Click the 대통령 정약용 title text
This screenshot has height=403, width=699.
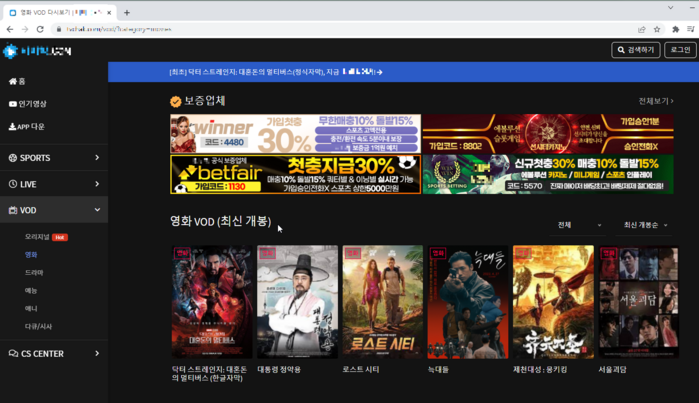(x=279, y=370)
